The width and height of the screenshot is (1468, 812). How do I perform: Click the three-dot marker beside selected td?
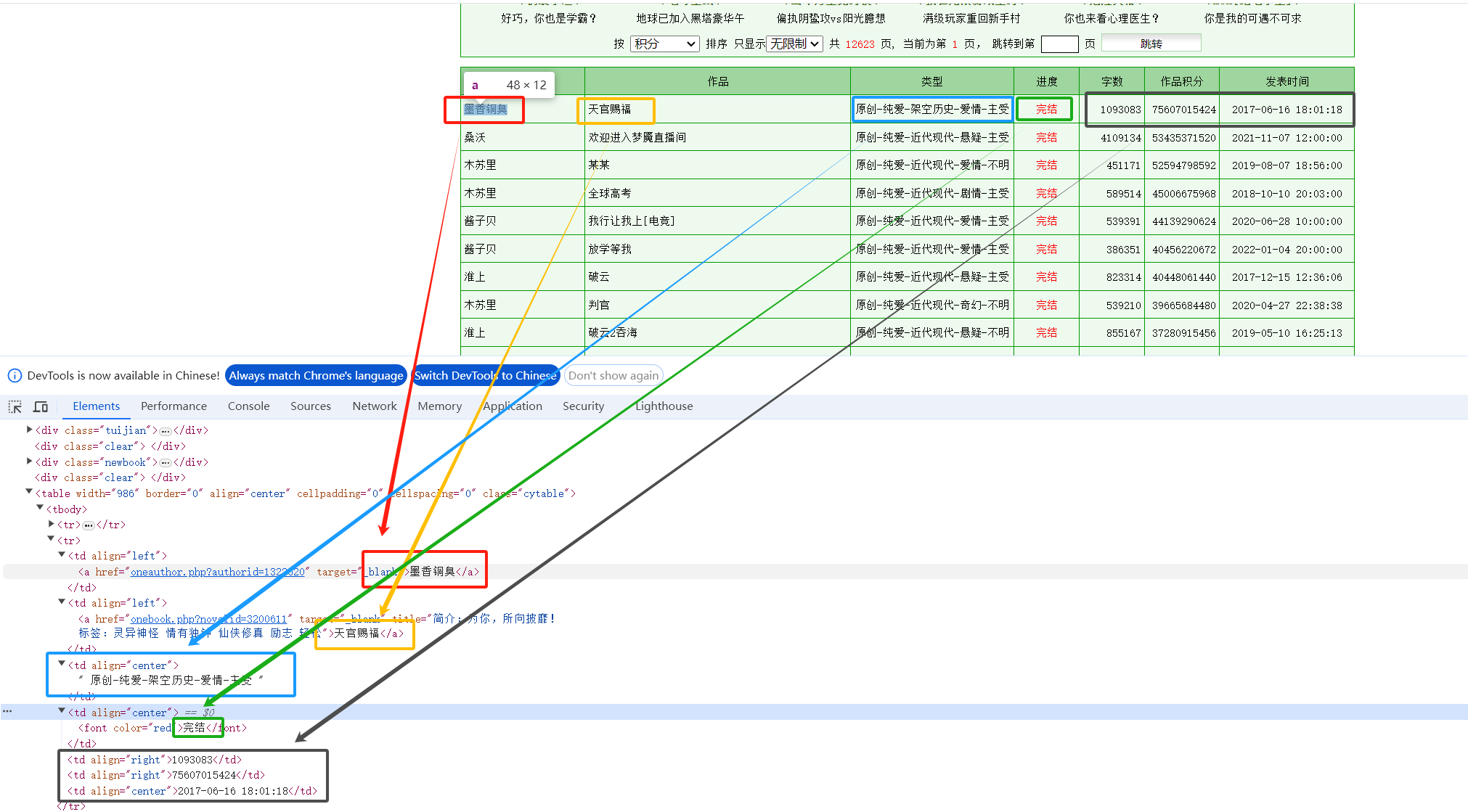pyautogui.click(x=7, y=711)
